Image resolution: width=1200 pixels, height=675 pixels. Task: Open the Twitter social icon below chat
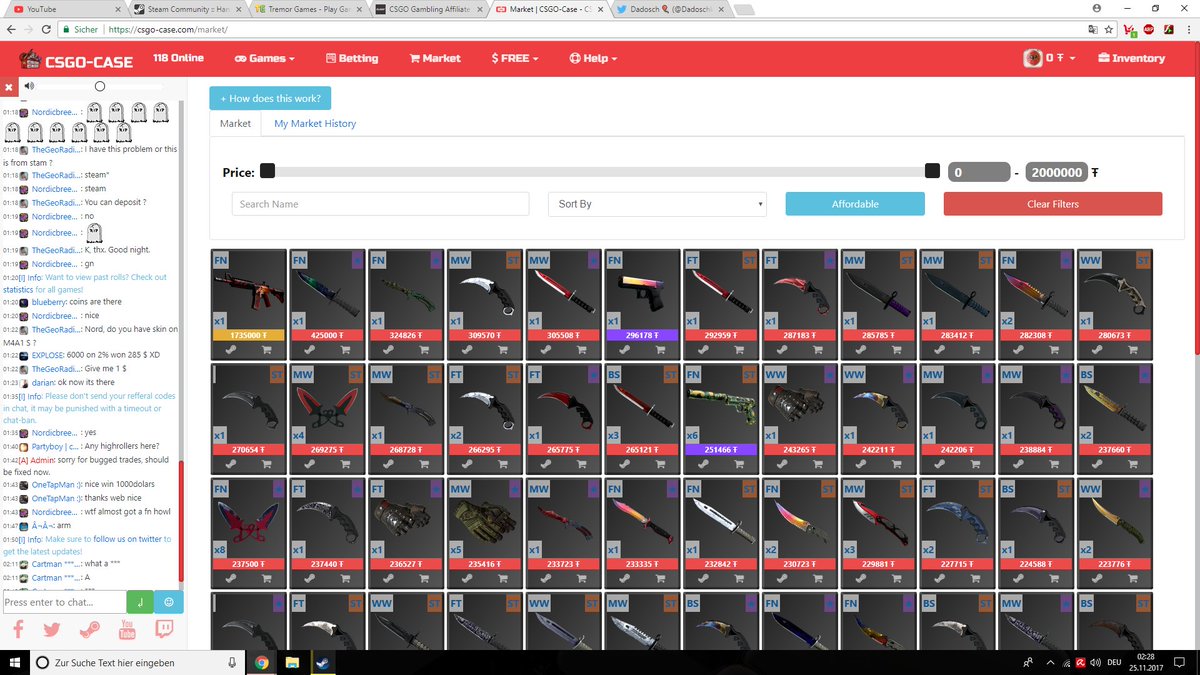click(x=52, y=630)
